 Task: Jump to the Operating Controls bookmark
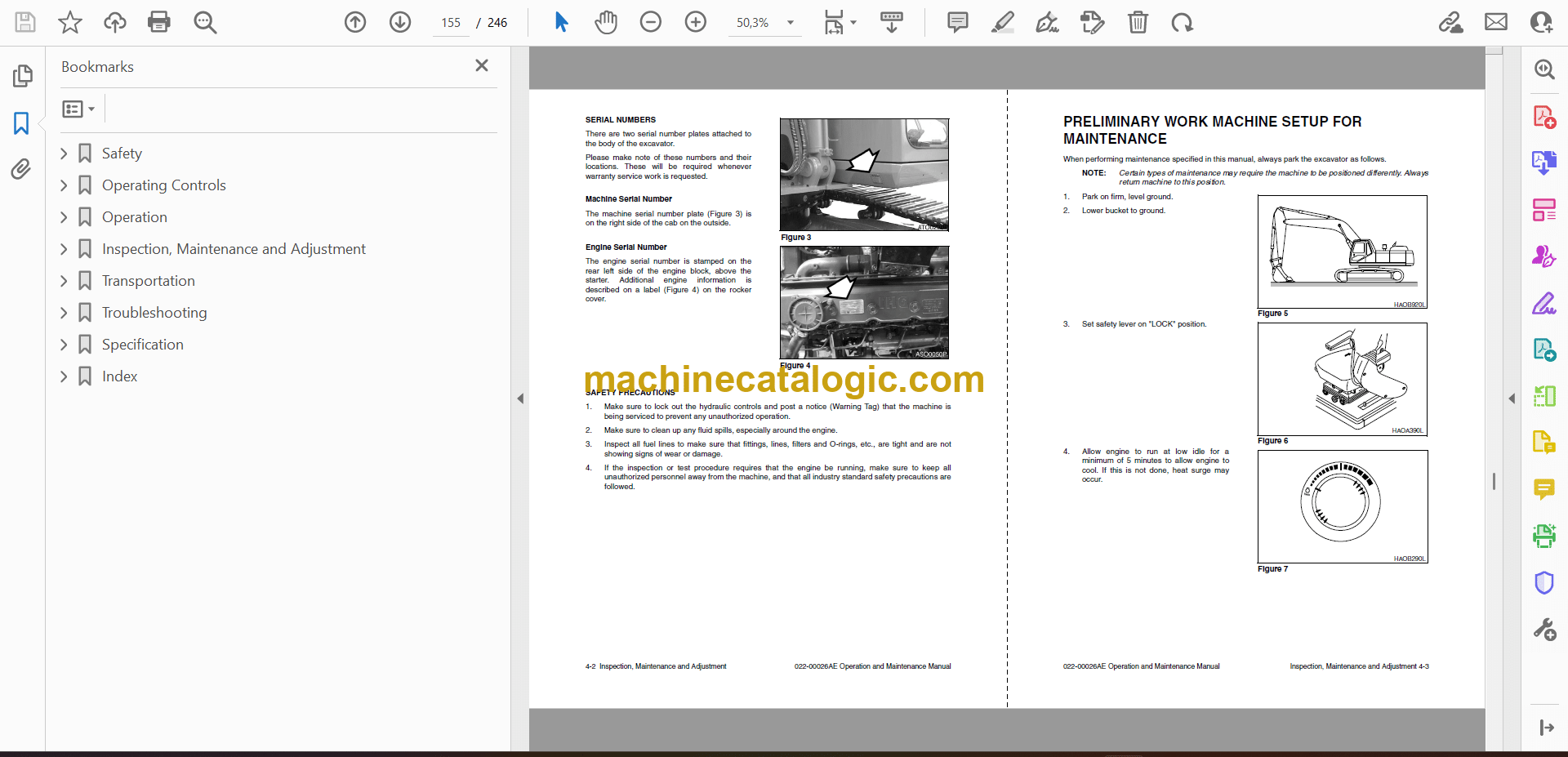coord(163,185)
